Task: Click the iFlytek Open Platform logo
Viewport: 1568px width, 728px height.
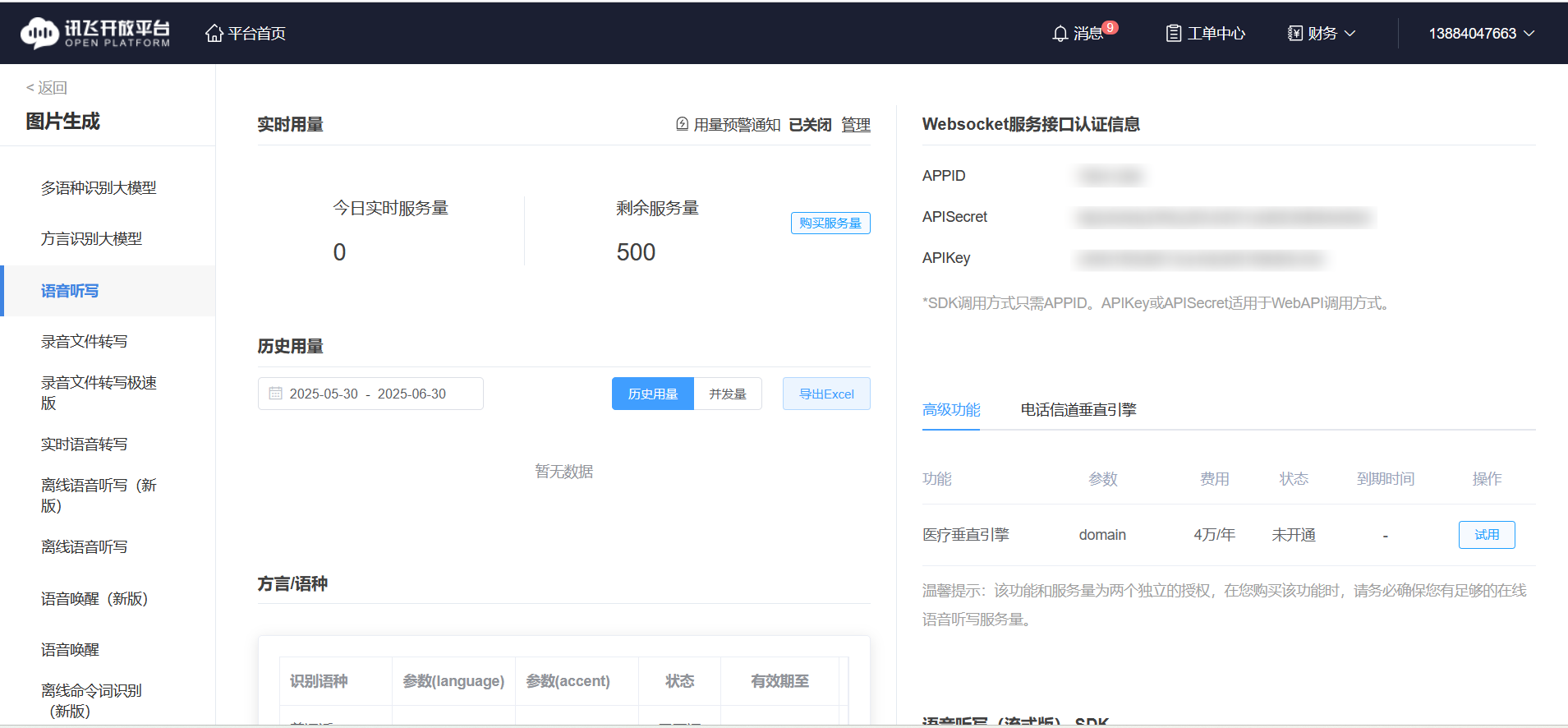Action: click(95, 33)
